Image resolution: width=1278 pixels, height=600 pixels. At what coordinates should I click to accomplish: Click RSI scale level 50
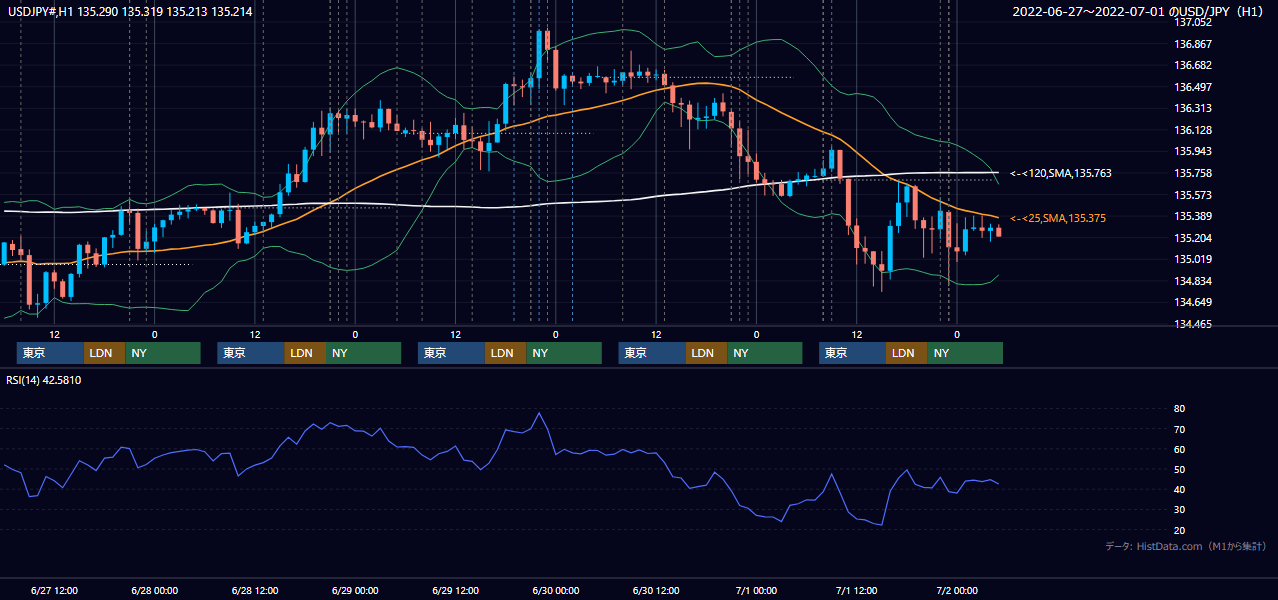pyautogui.click(x=1179, y=469)
